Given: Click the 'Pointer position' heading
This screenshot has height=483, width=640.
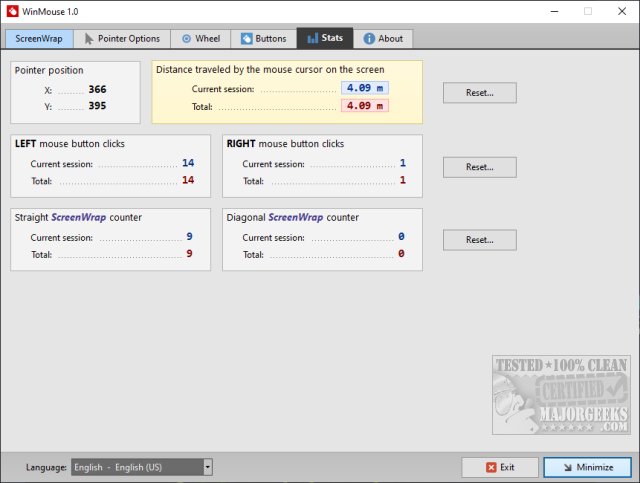Looking at the screenshot, I should click(x=49, y=70).
